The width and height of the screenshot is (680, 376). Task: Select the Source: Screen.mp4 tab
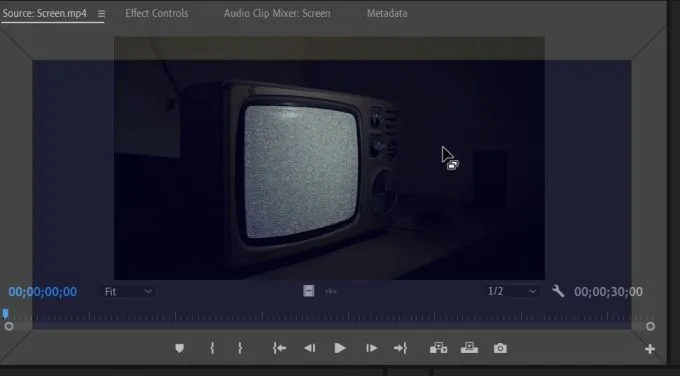pos(44,13)
